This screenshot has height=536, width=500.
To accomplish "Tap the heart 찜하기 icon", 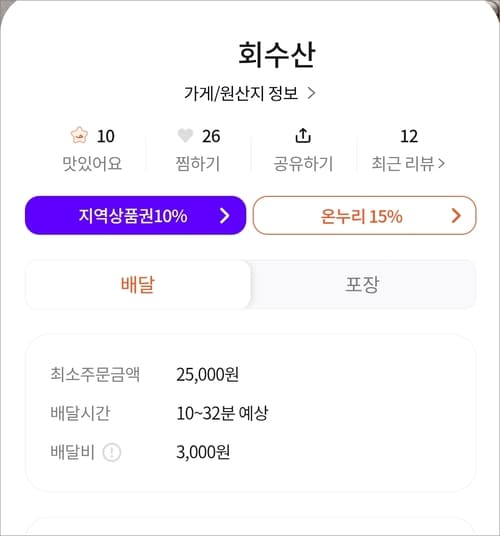I will point(185,135).
